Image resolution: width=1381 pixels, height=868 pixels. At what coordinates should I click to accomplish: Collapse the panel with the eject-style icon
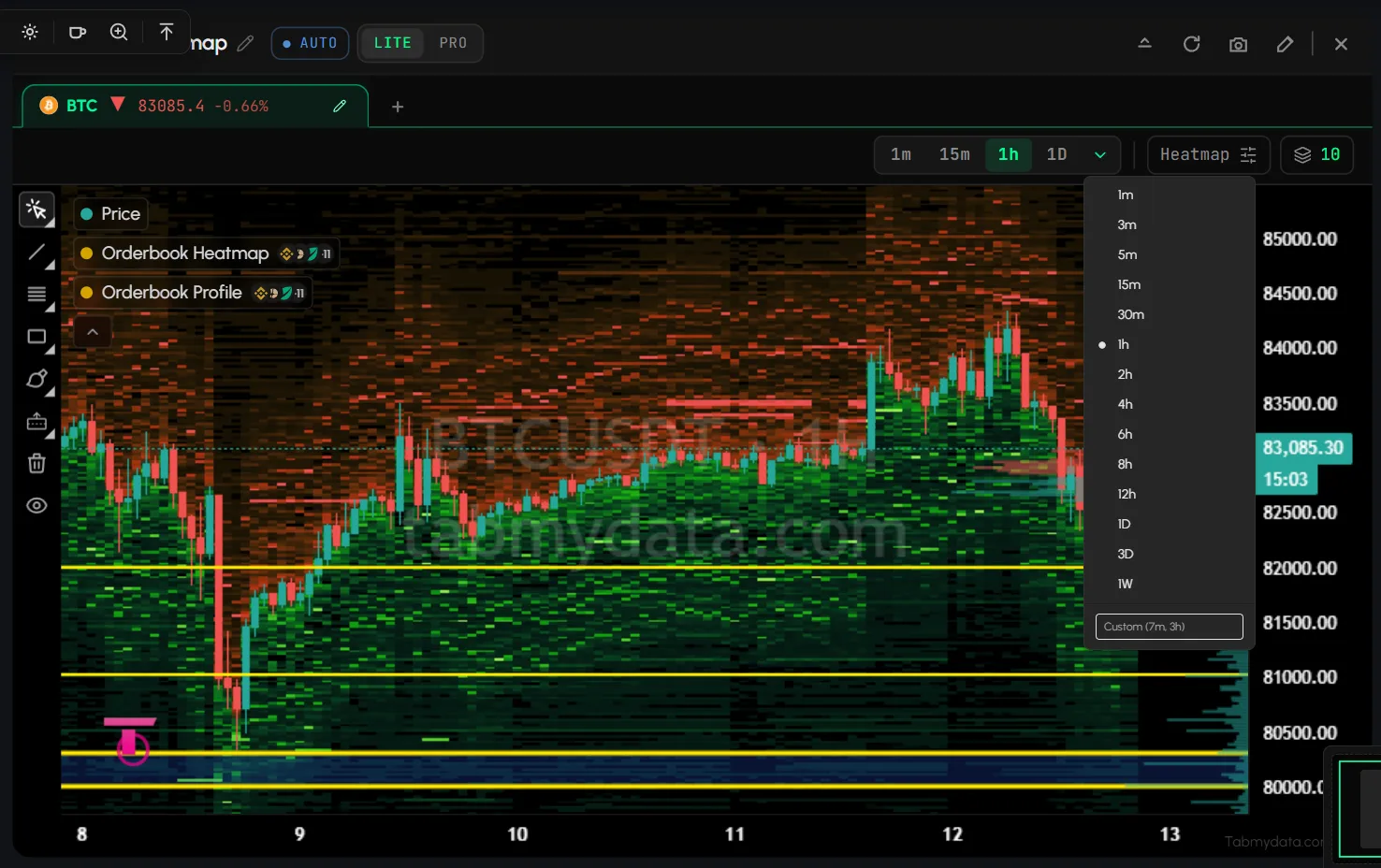[1144, 43]
